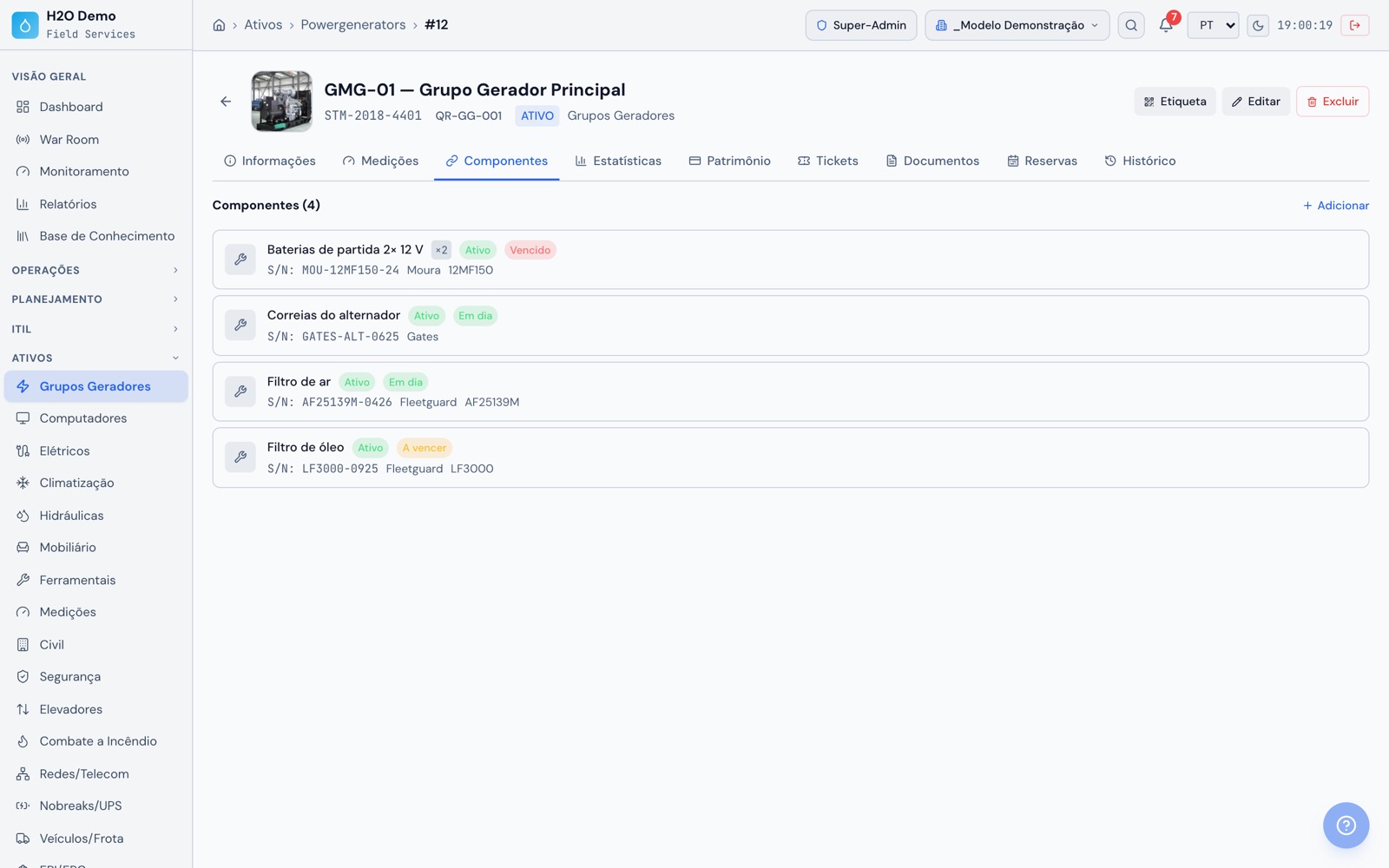
Task: Expand the PLANEJAMENTO section
Action: tap(95, 299)
